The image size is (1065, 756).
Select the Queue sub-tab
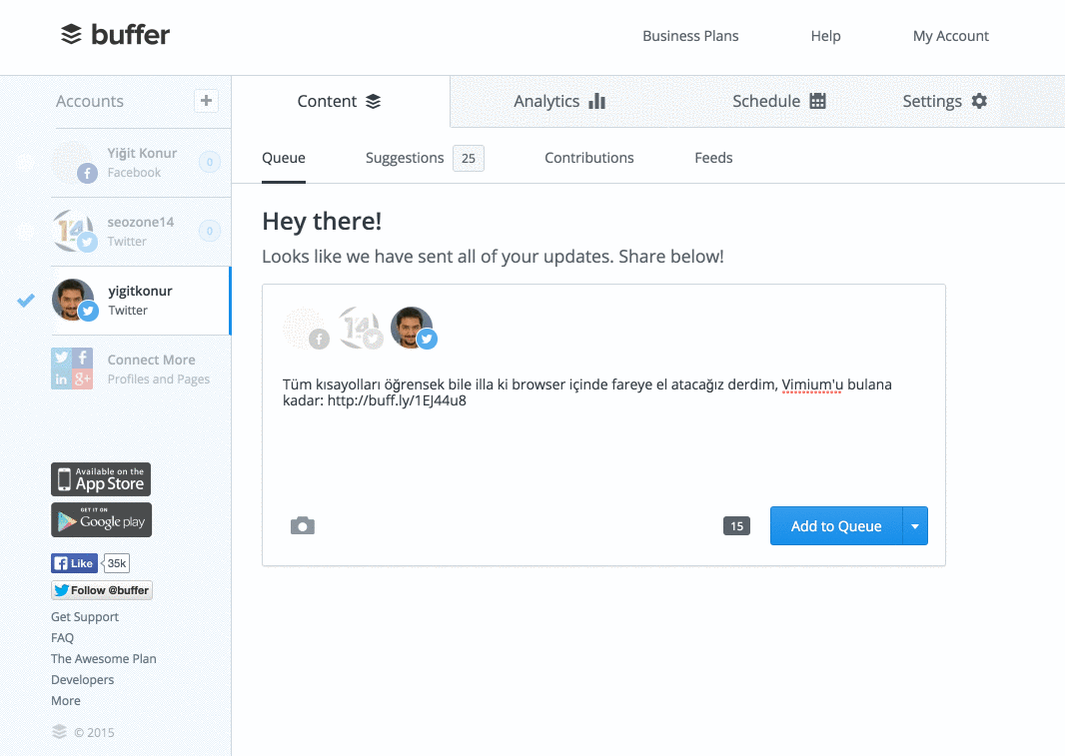(284, 158)
